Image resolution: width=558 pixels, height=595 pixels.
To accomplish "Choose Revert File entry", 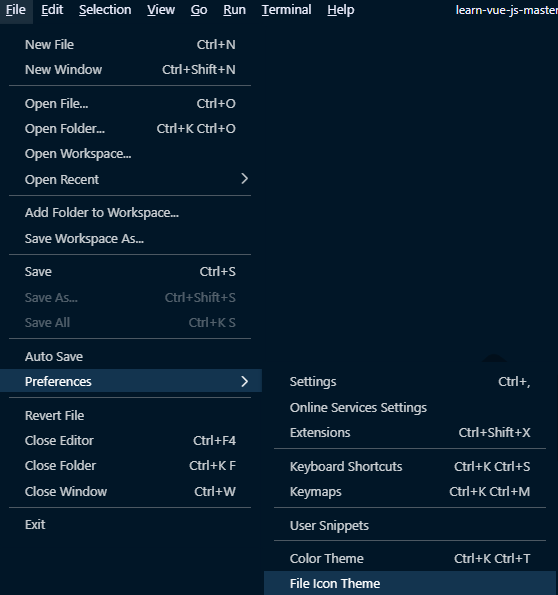I will [x=130, y=416].
